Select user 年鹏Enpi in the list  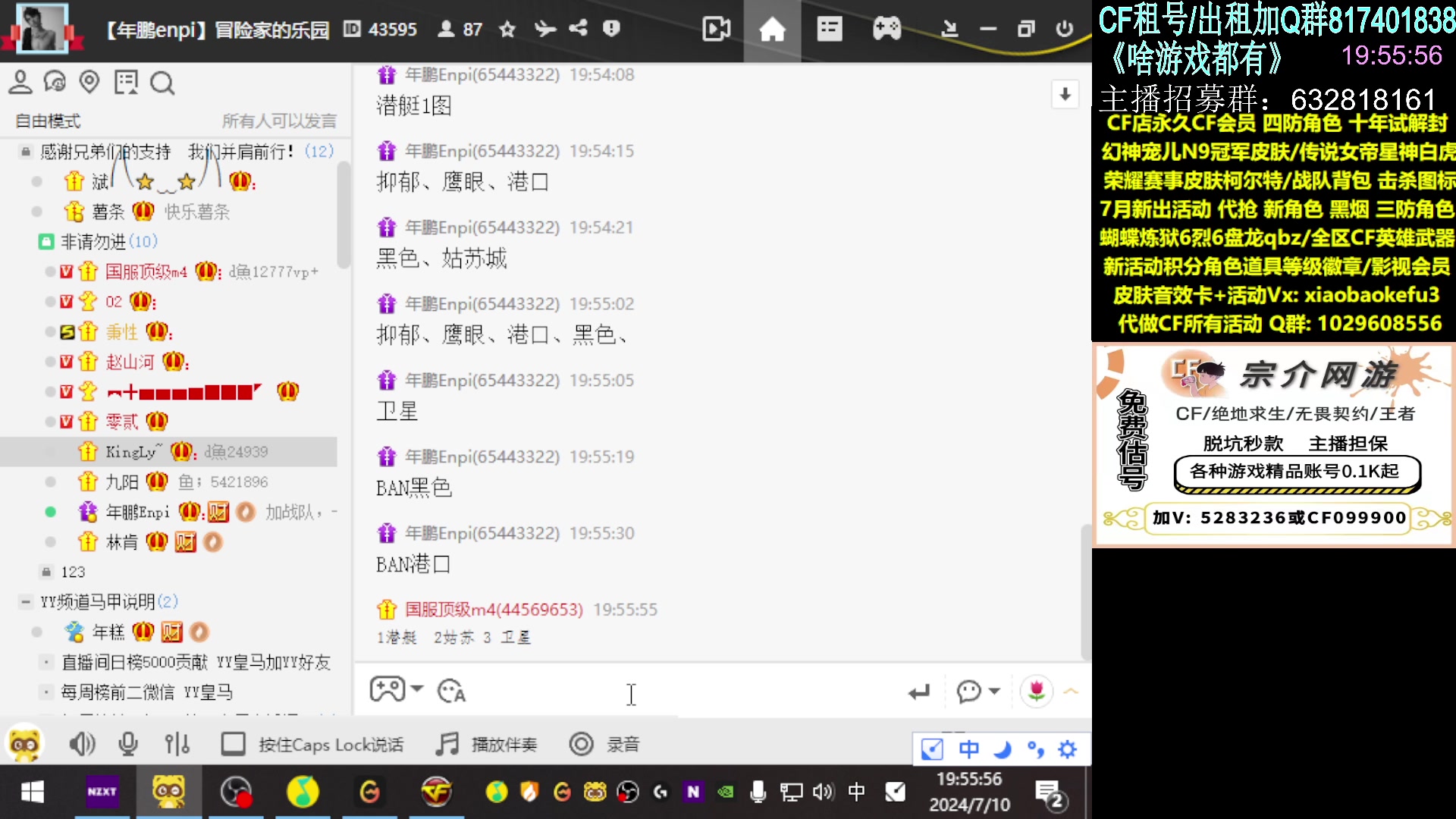(x=137, y=512)
